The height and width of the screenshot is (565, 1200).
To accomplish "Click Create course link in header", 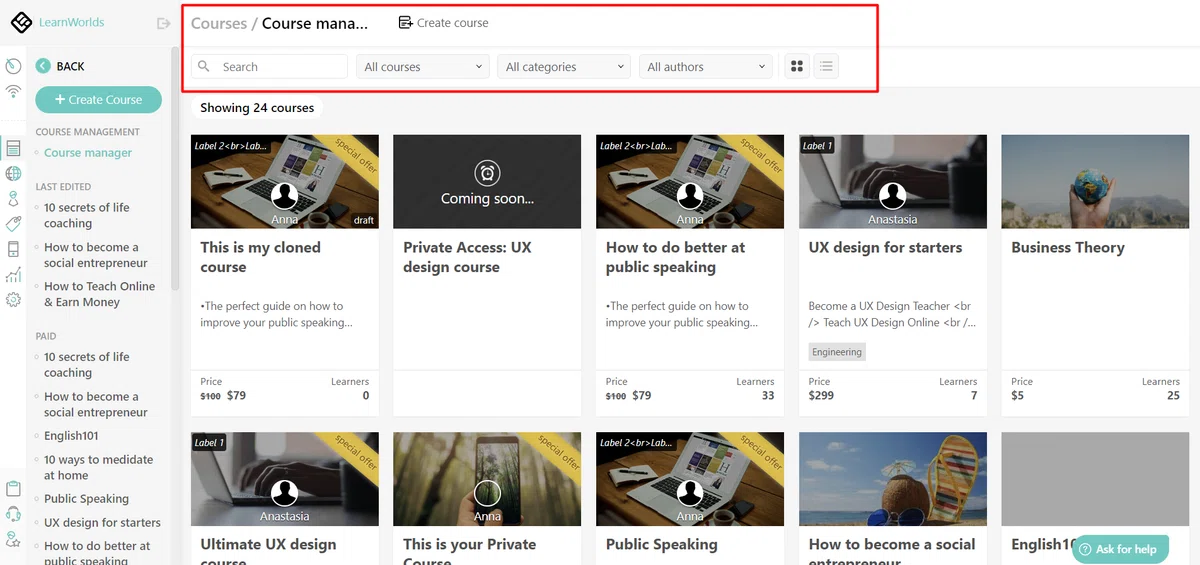I will (443, 23).
